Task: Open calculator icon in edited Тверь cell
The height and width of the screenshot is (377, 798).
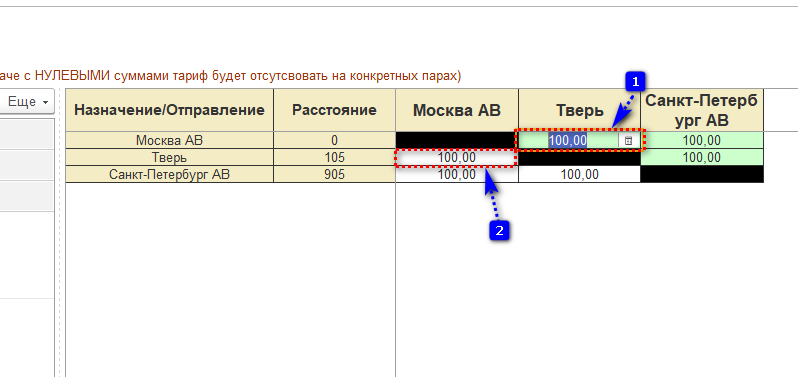Action: [x=628, y=141]
